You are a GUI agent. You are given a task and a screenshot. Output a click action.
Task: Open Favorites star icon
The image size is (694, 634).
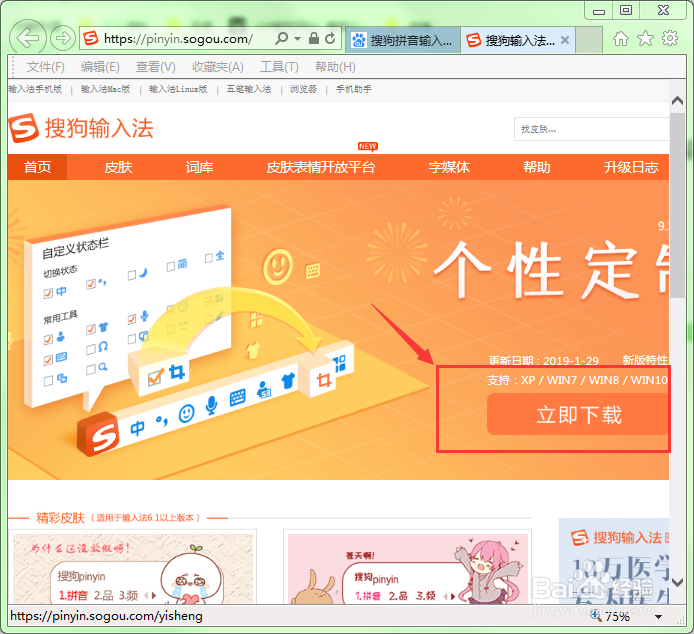[645, 39]
